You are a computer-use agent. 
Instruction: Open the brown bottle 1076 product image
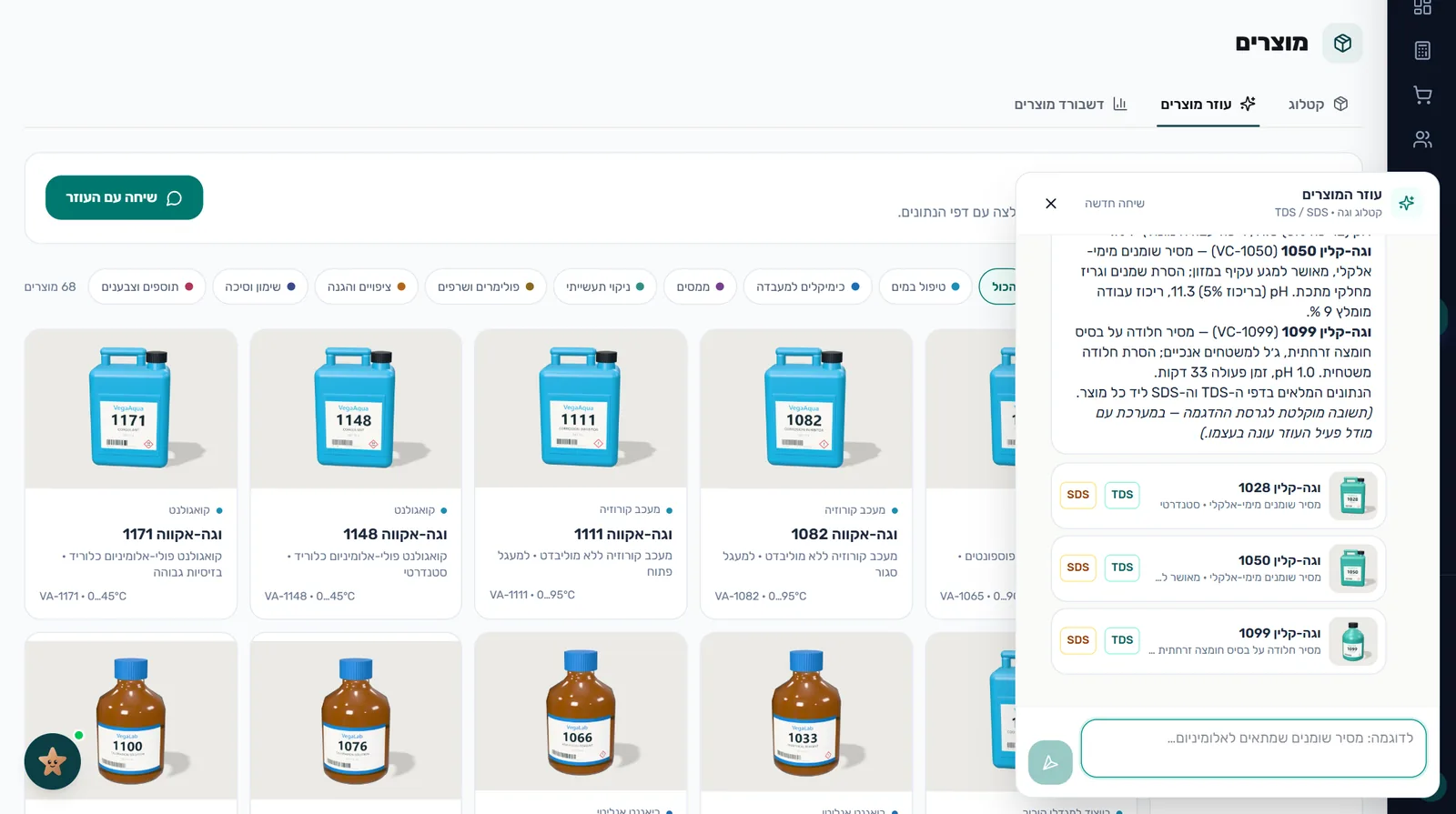[x=356, y=719]
